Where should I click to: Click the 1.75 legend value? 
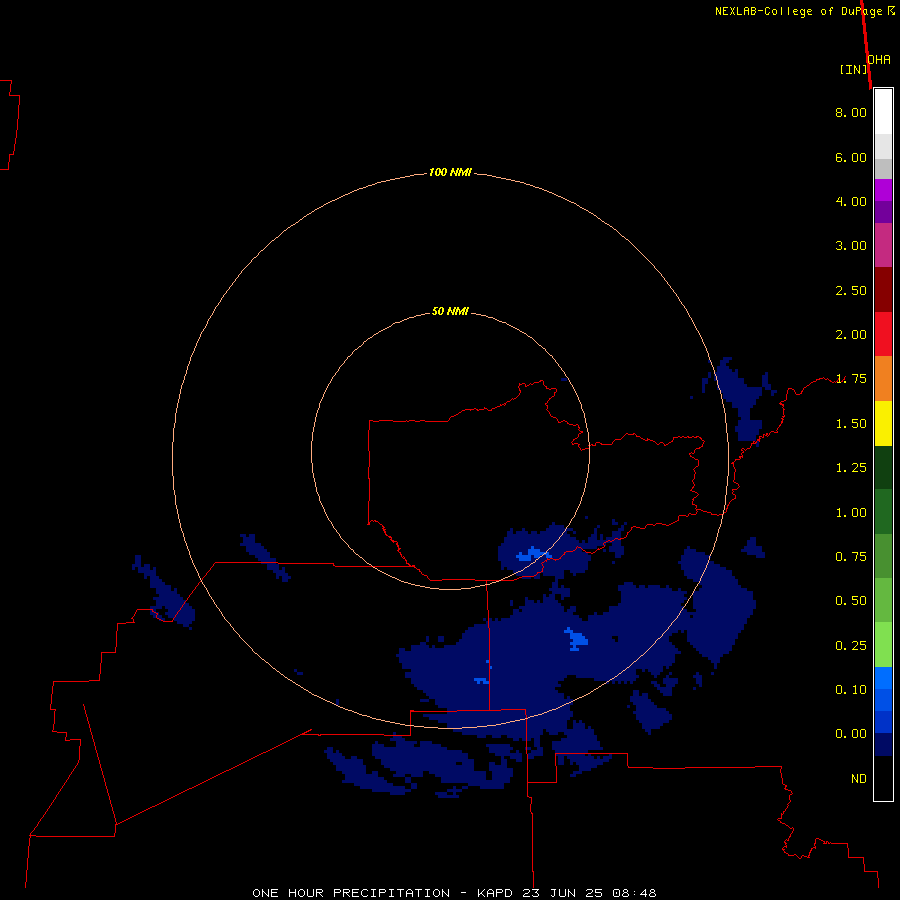coord(851,379)
